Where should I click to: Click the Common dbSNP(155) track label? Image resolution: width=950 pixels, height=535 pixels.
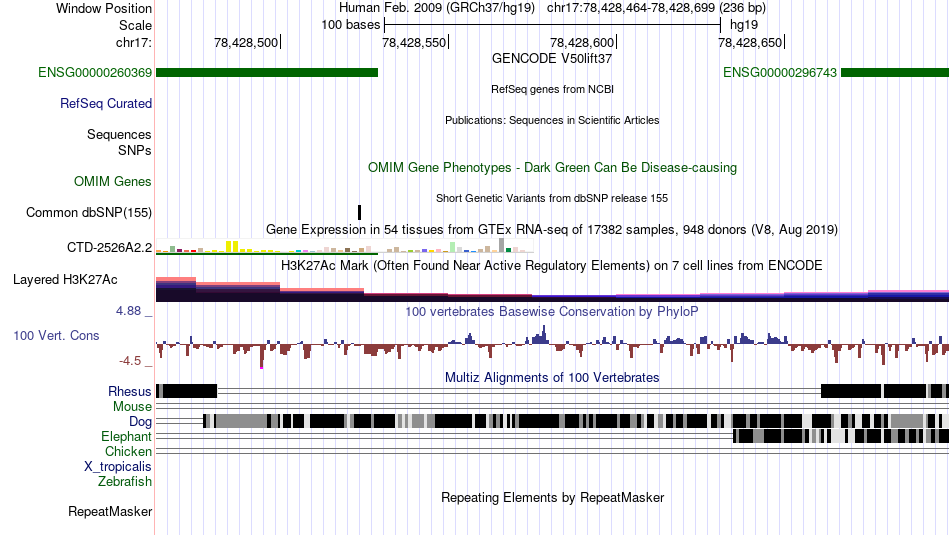point(89,213)
